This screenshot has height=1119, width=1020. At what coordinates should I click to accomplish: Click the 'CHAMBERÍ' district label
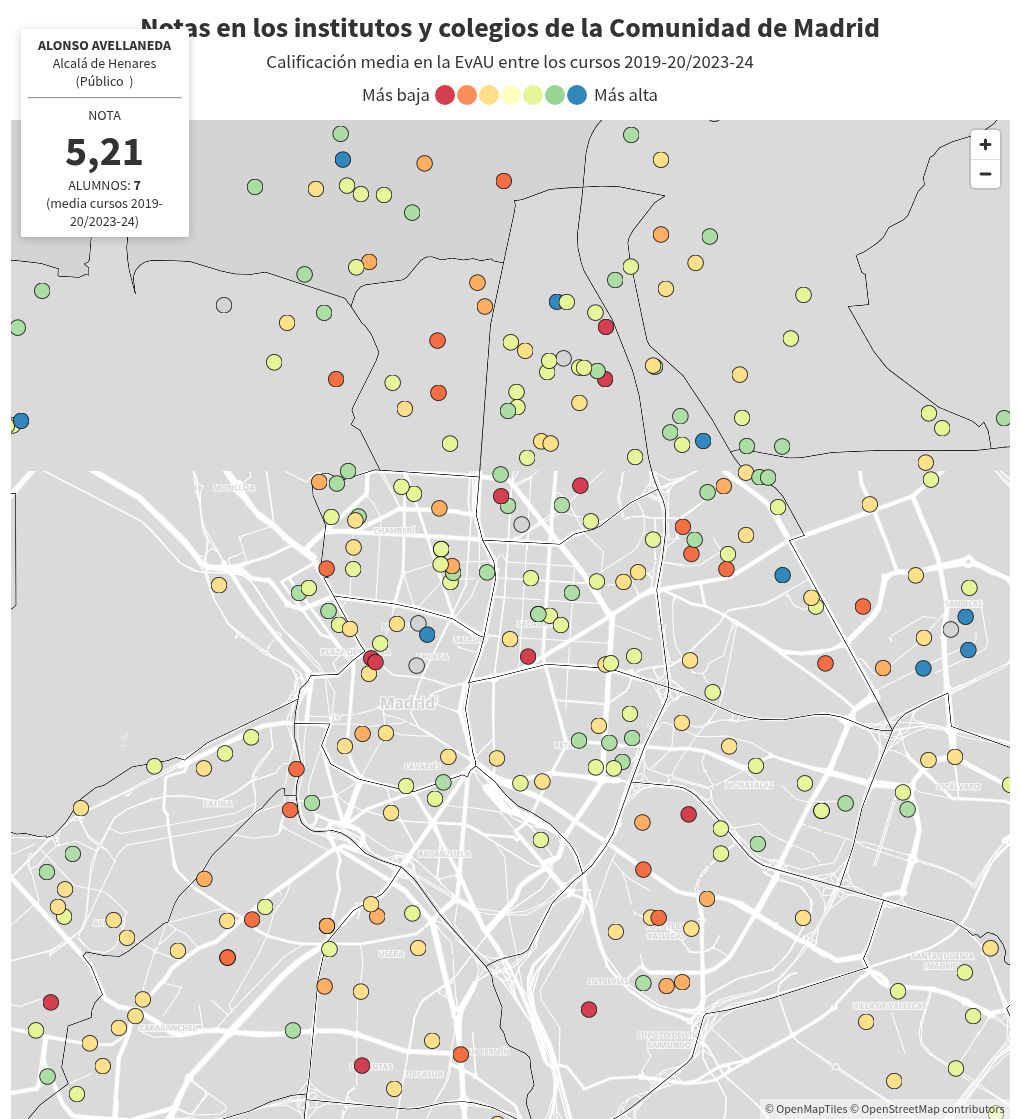coord(394,531)
